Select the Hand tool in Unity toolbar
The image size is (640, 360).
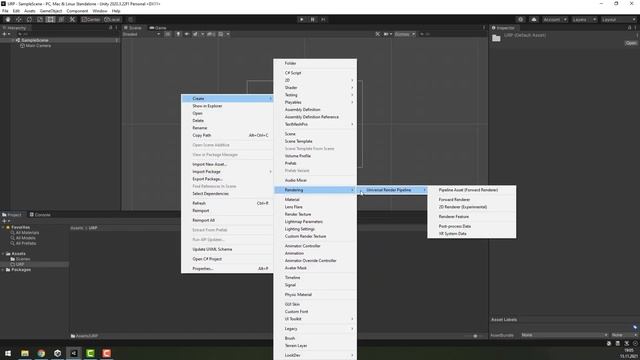(8, 20)
